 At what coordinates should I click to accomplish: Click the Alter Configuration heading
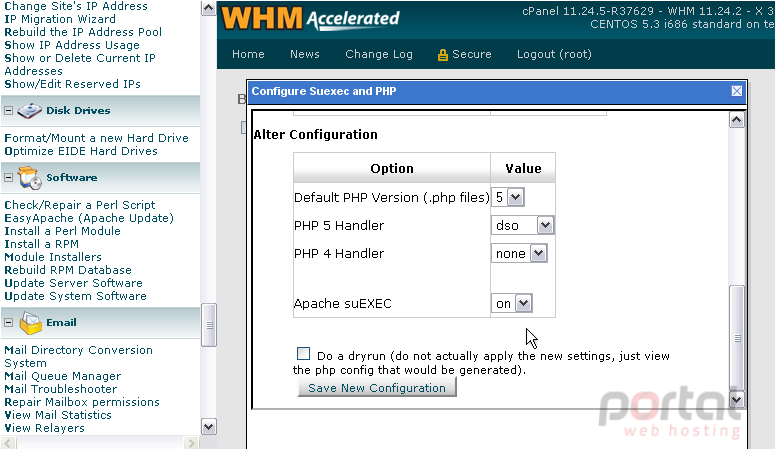(x=315, y=135)
